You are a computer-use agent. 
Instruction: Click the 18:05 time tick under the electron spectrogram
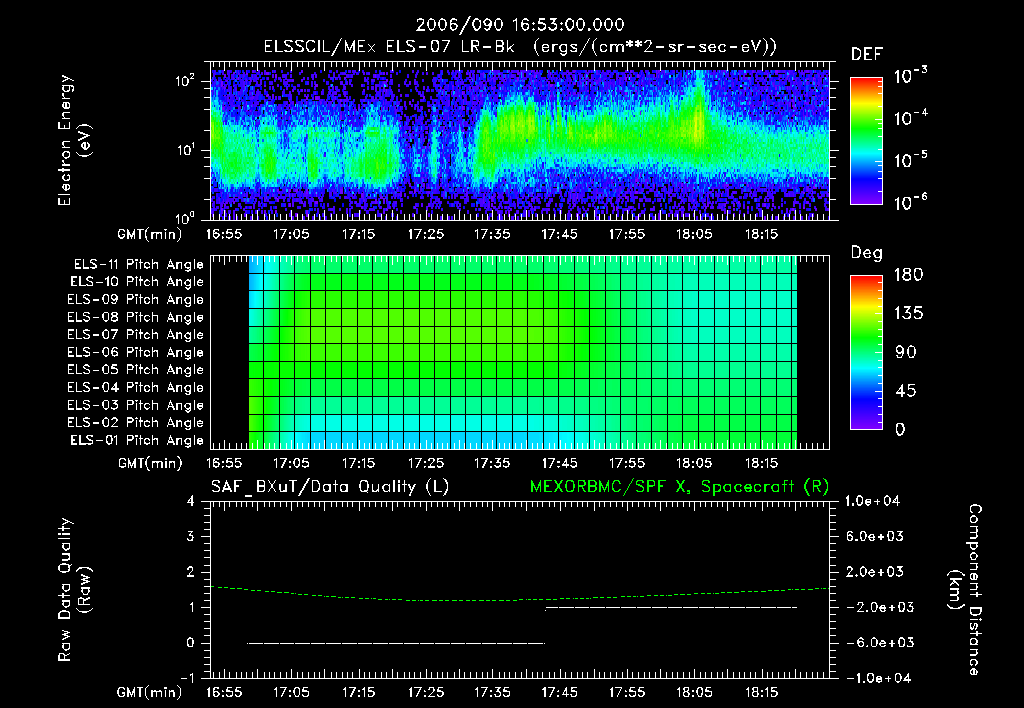pos(694,234)
